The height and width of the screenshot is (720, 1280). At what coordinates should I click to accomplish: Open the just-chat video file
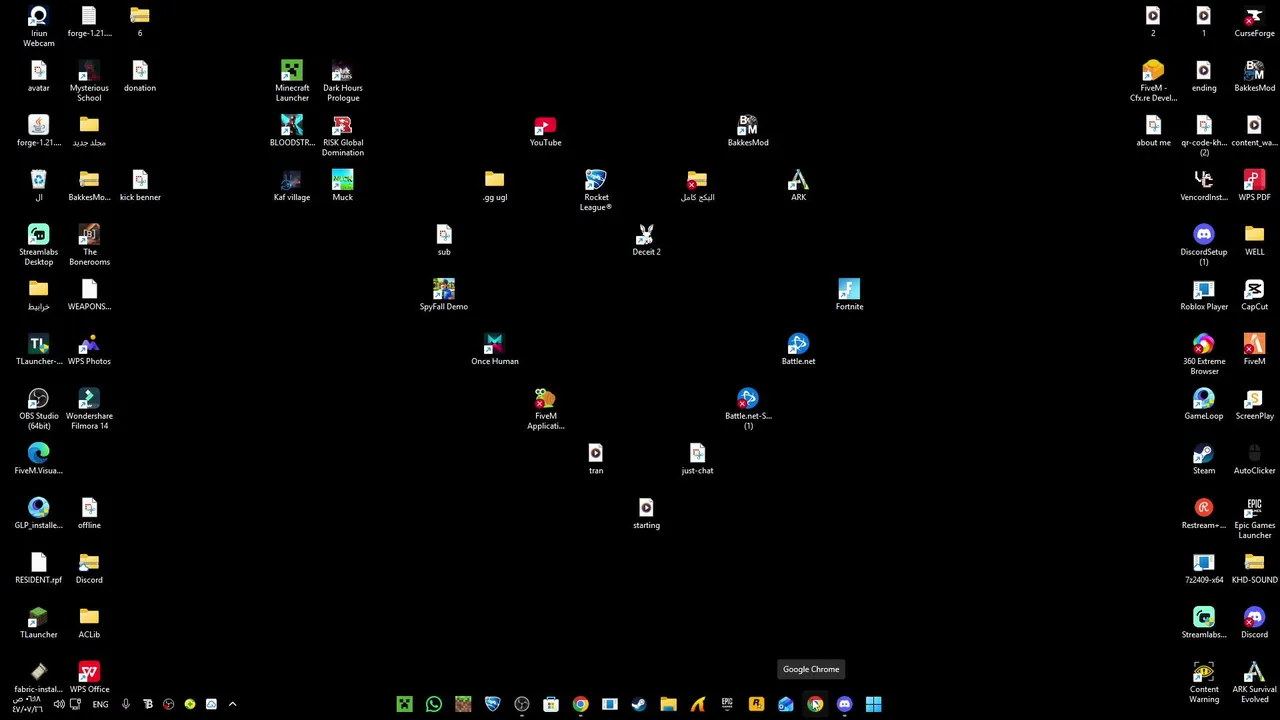697,459
